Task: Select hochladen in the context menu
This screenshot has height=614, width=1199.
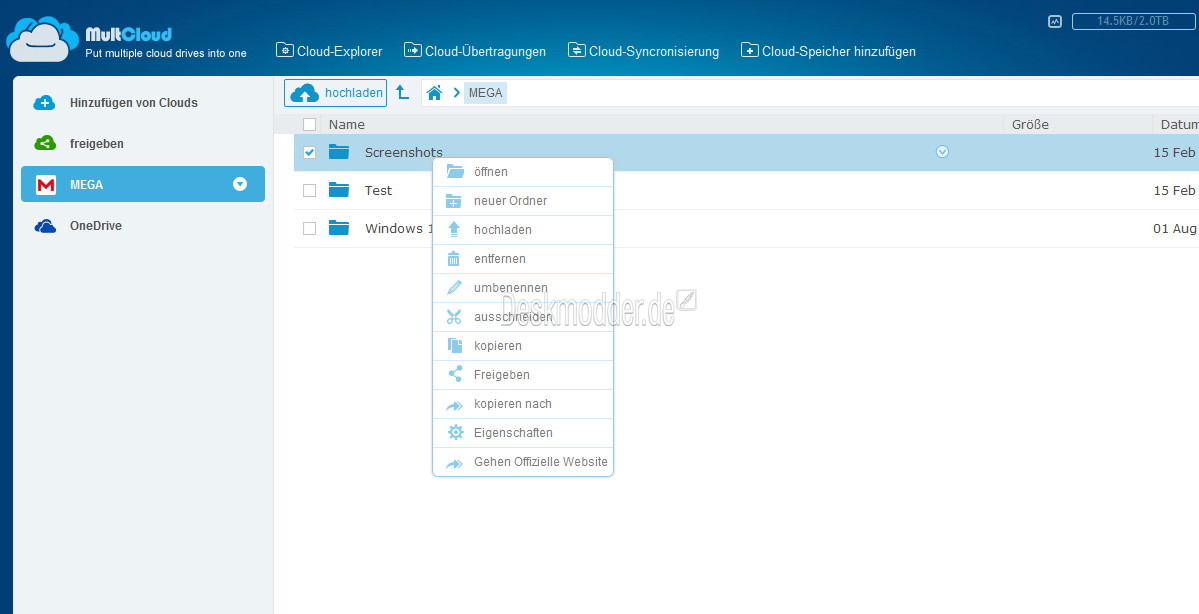Action: pyautogui.click(x=523, y=230)
